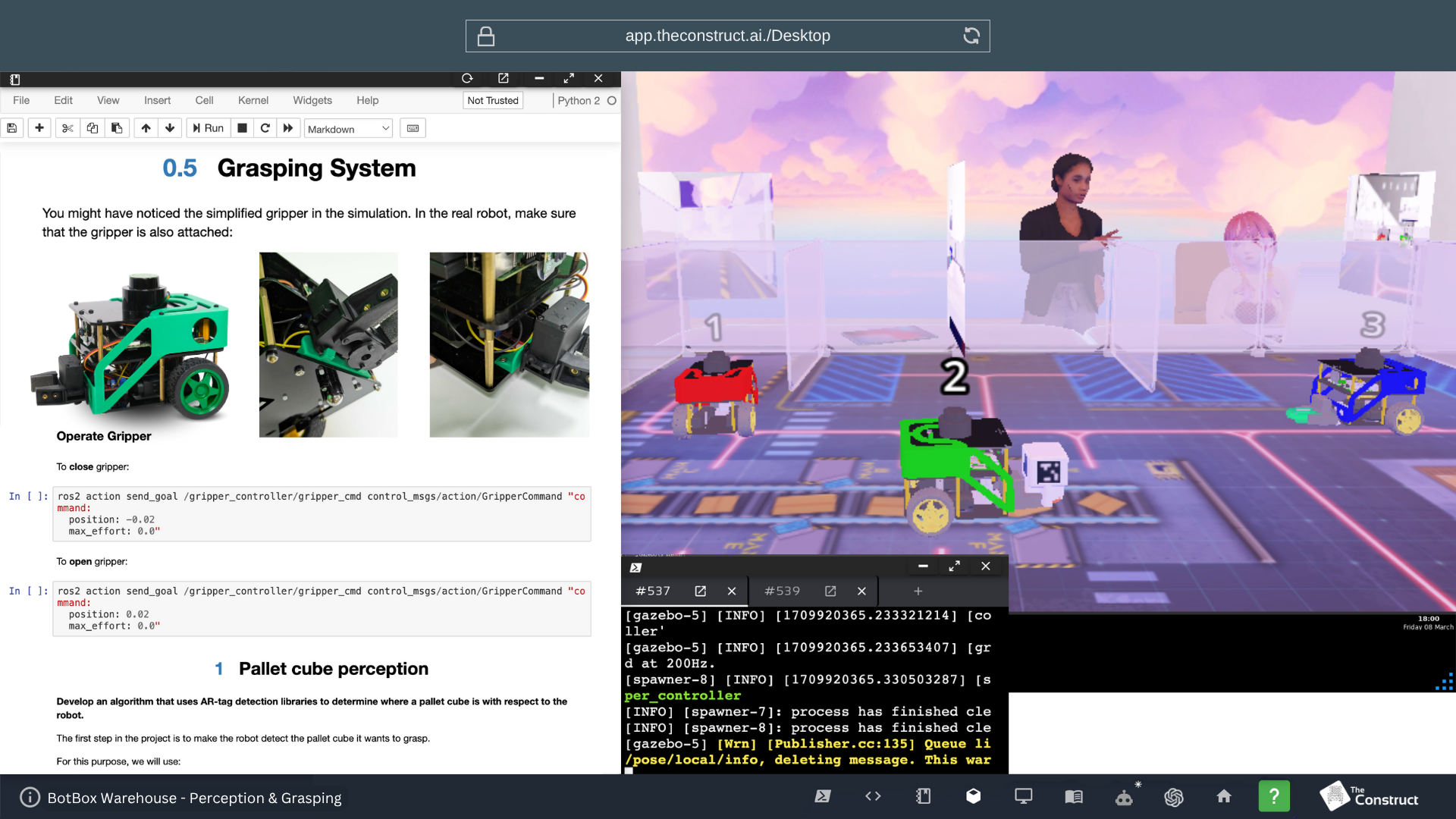Click The Construct logo
This screenshot has width=1456, height=819.
click(1370, 796)
